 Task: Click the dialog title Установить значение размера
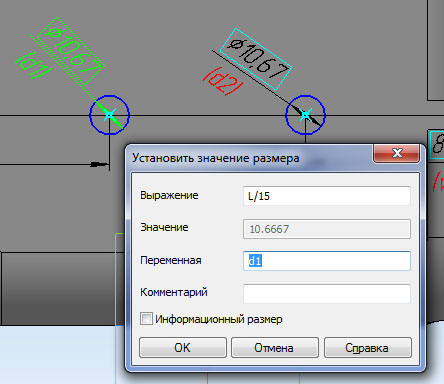click(216, 158)
